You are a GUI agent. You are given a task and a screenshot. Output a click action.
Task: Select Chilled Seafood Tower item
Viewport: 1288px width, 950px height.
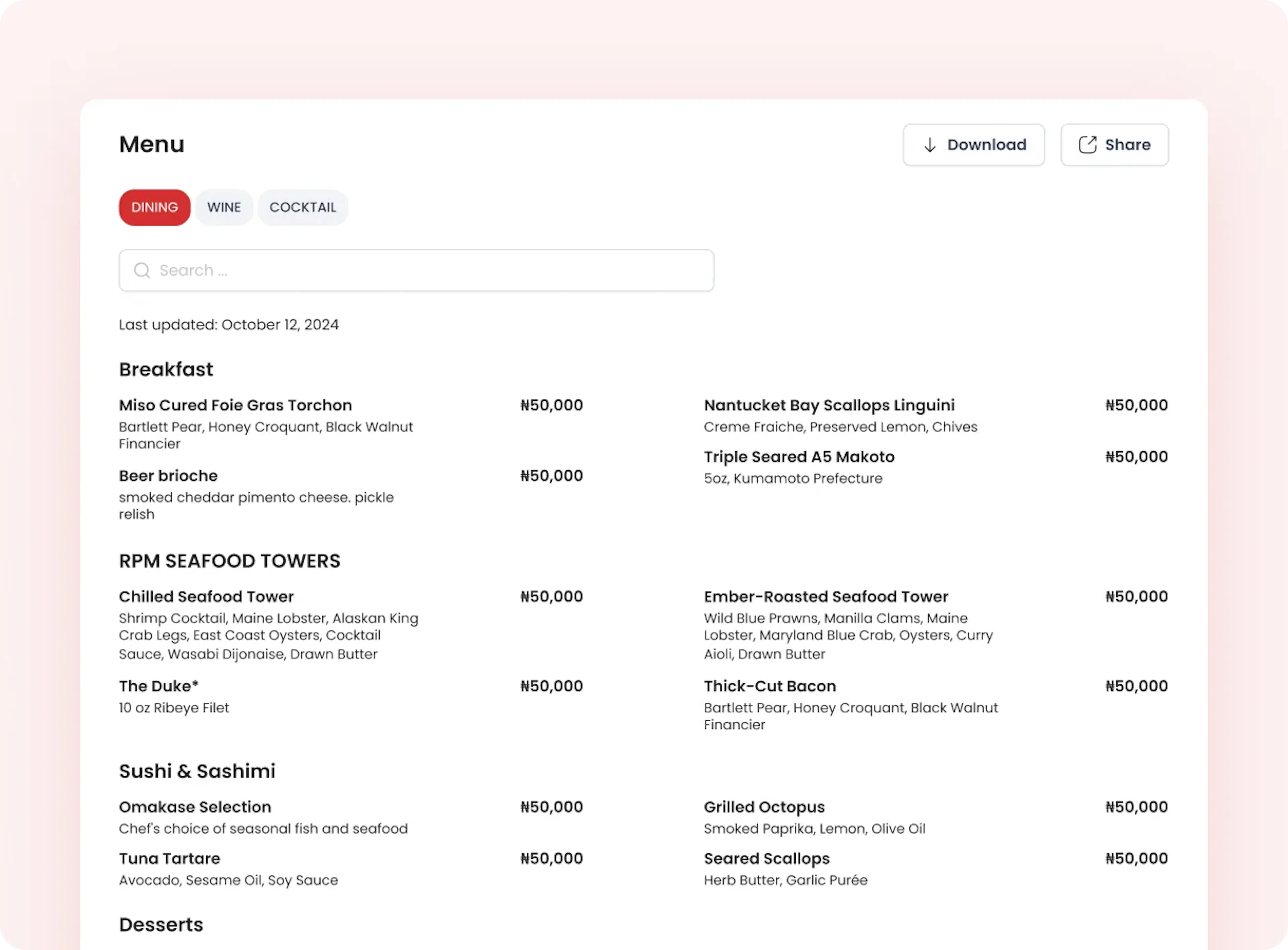[206, 597]
